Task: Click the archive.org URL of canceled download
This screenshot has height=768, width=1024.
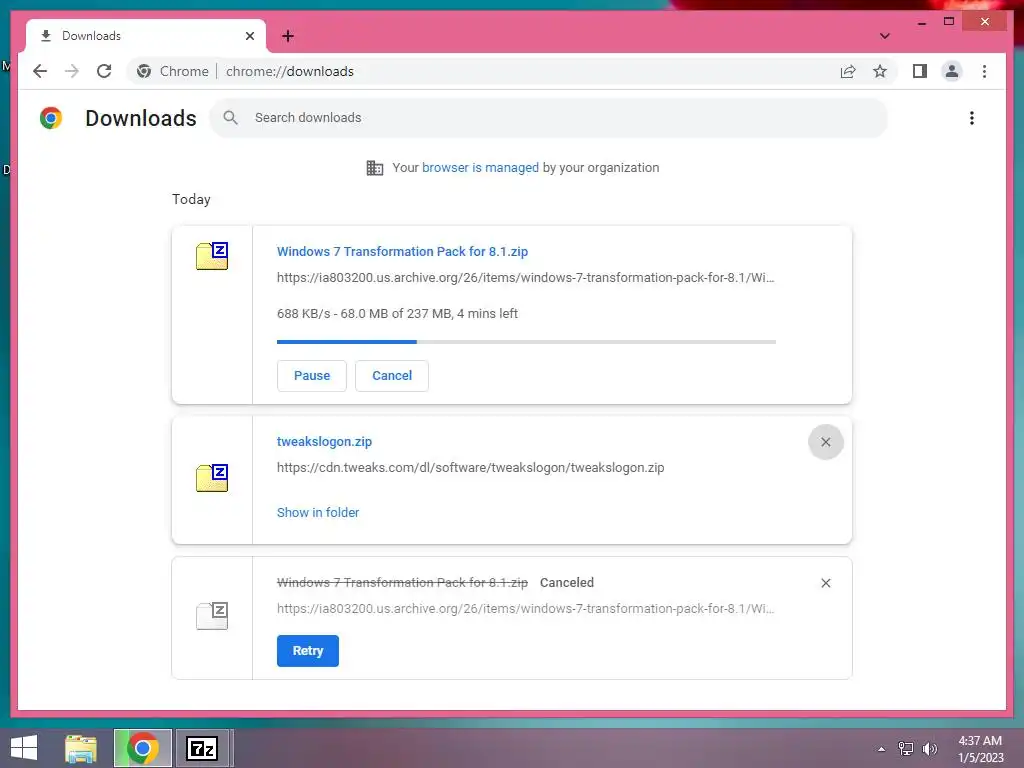Action: pyautogui.click(x=526, y=609)
